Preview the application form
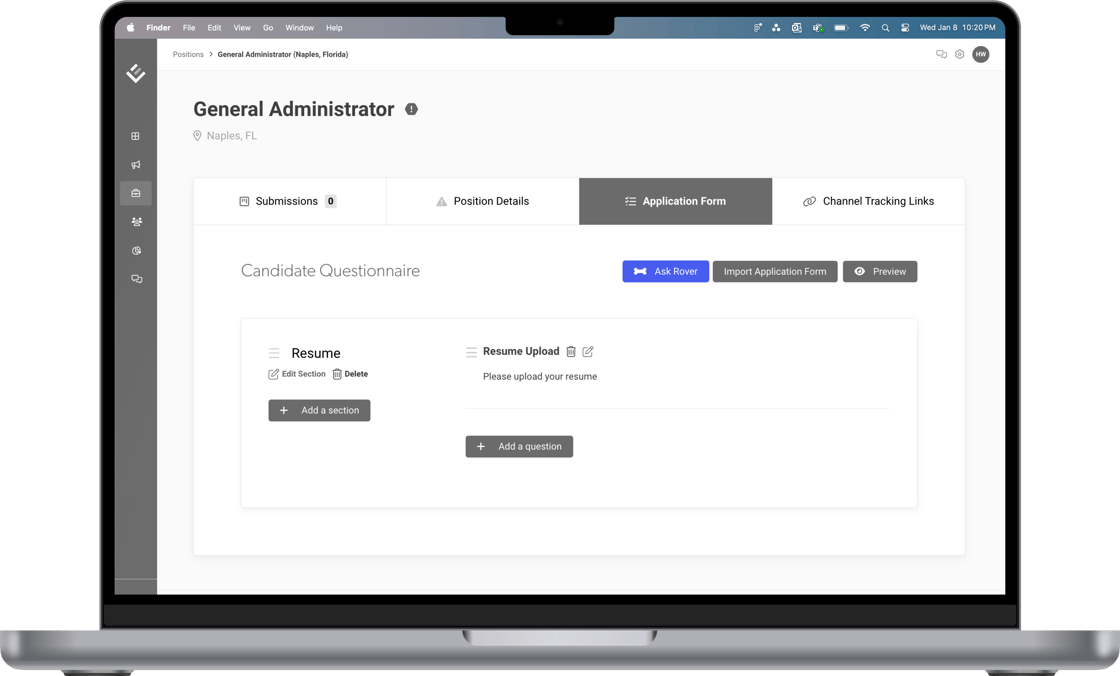The image size is (1120, 676). (x=880, y=271)
